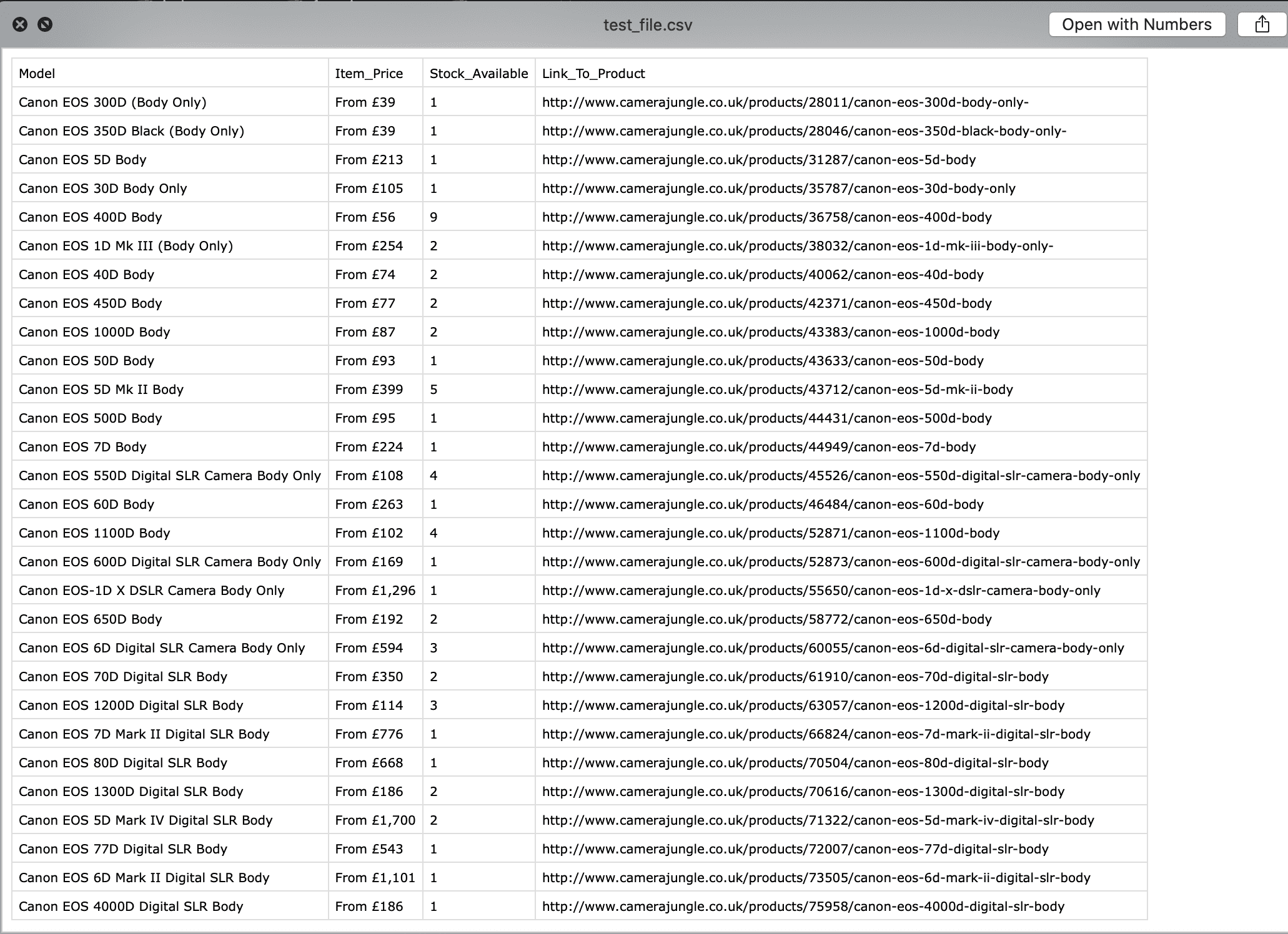The height and width of the screenshot is (934, 1288).
Task: Click the full screen toggle icon
Action: [45, 24]
